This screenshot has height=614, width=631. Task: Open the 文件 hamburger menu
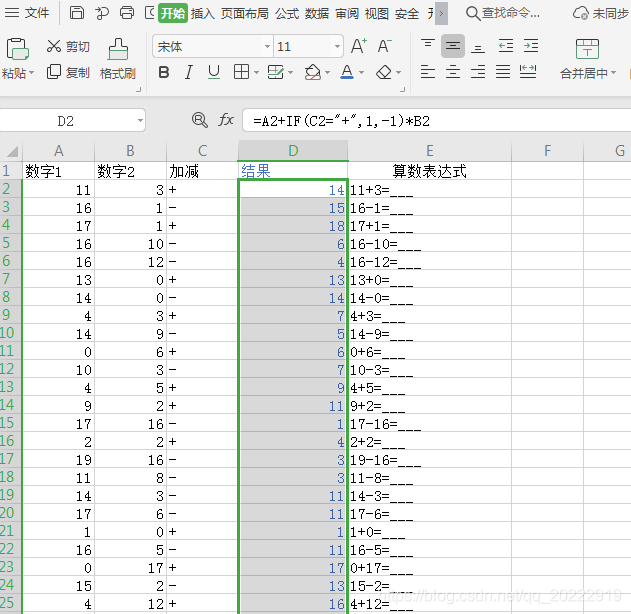(x=27, y=13)
